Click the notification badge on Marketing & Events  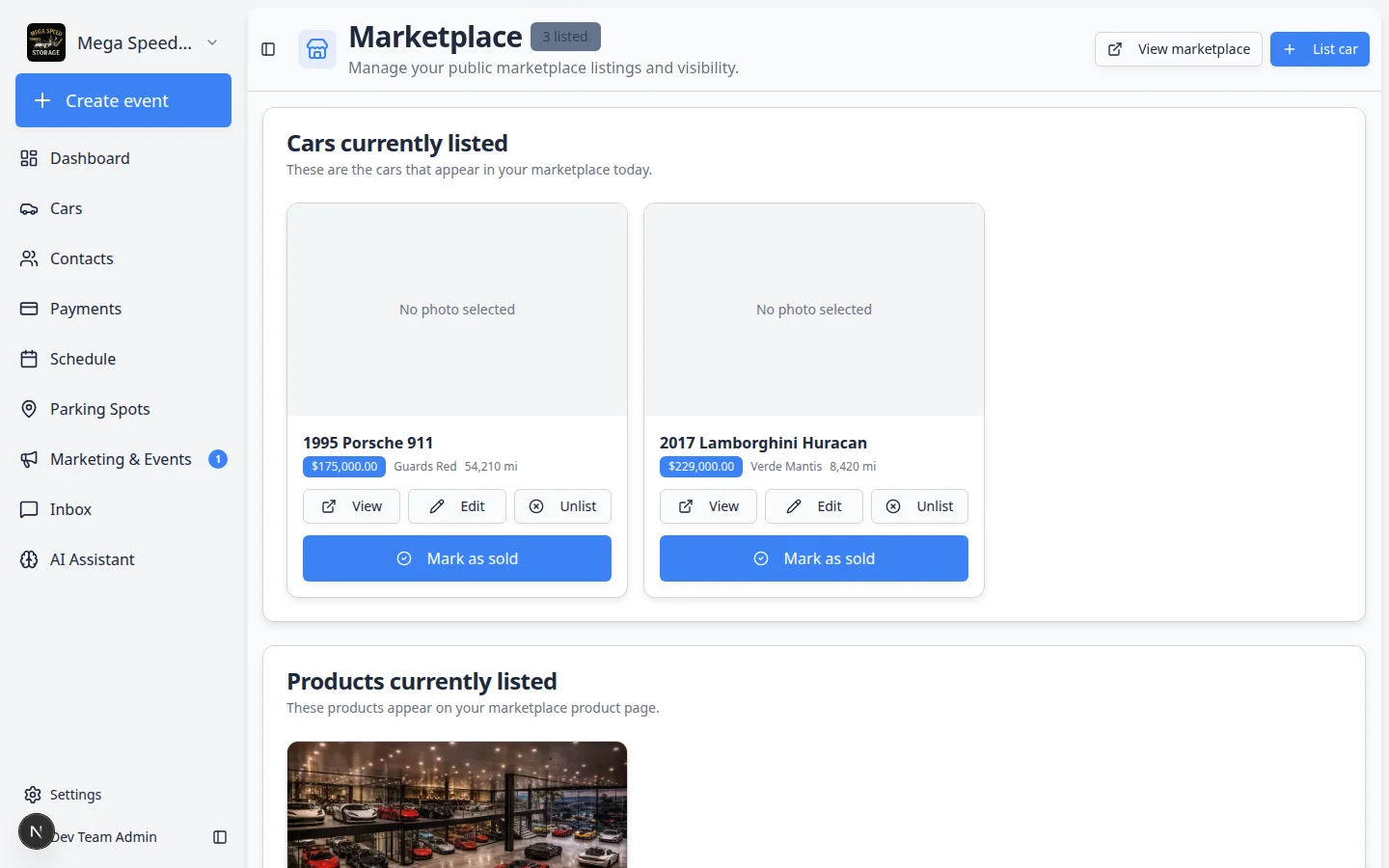218,459
